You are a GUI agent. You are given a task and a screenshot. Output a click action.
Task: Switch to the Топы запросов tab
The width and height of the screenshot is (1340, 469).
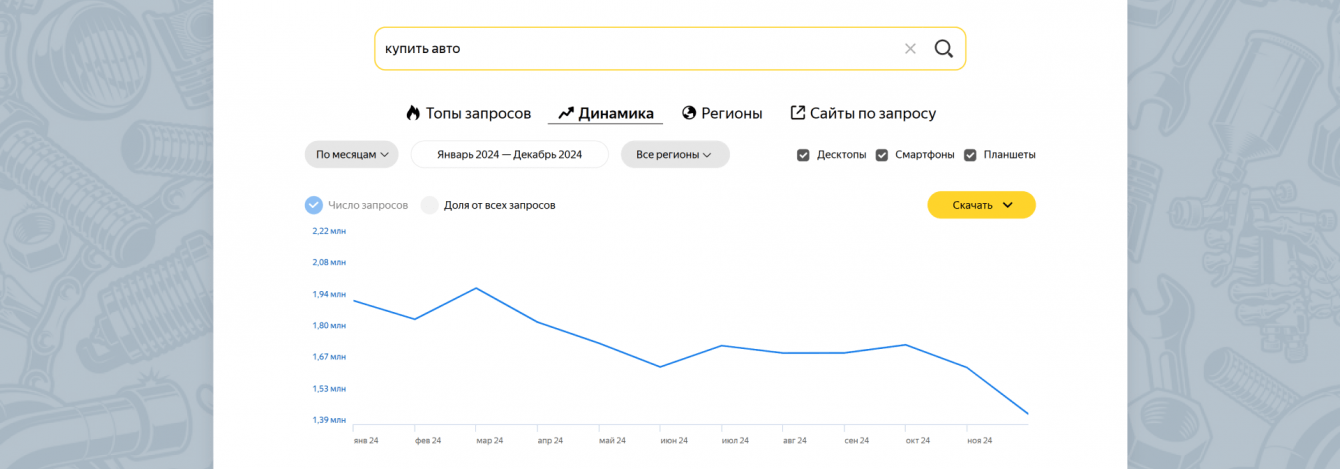pos(478,113)
